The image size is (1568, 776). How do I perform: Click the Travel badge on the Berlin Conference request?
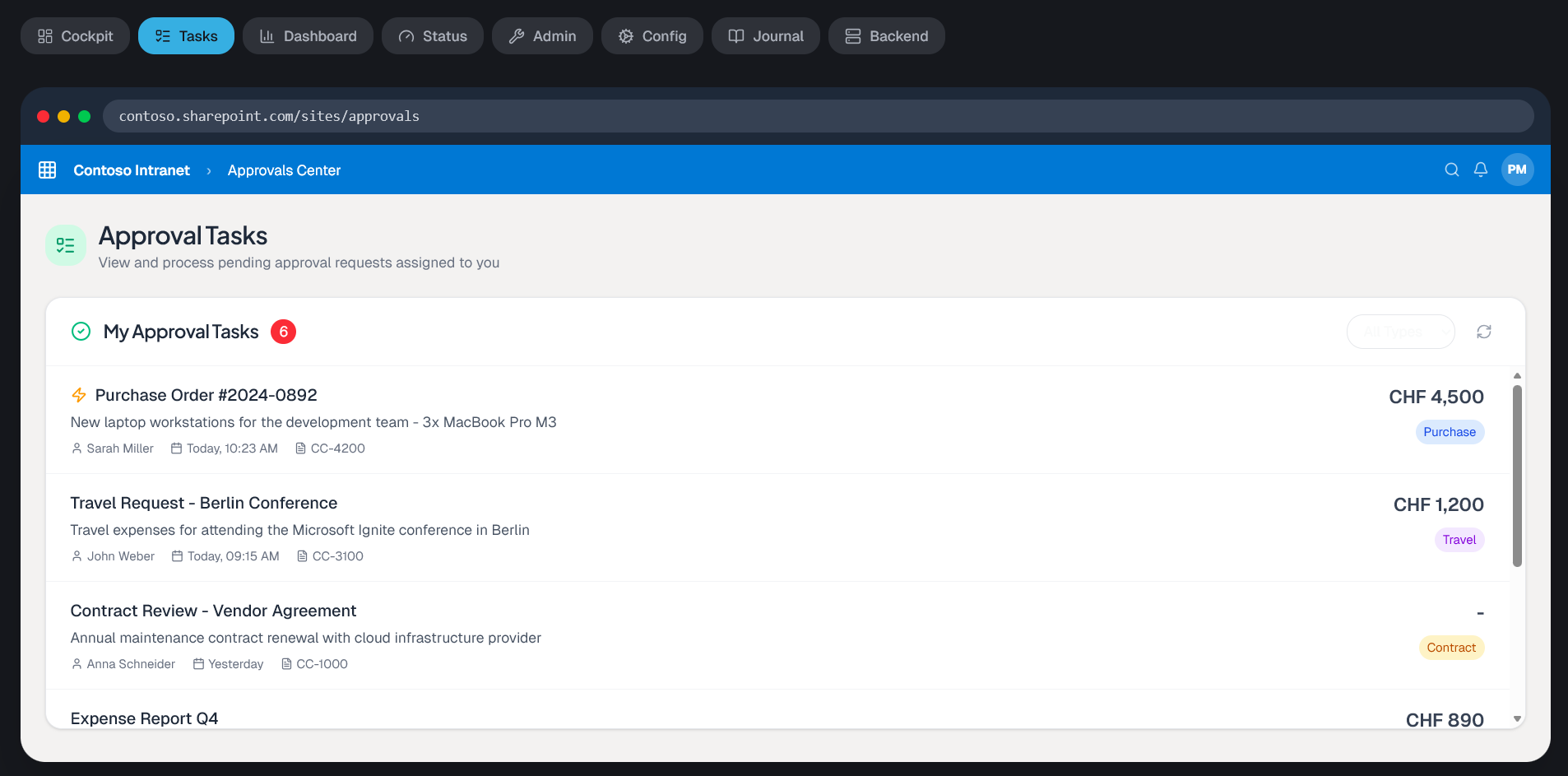tap(1459, 539)
